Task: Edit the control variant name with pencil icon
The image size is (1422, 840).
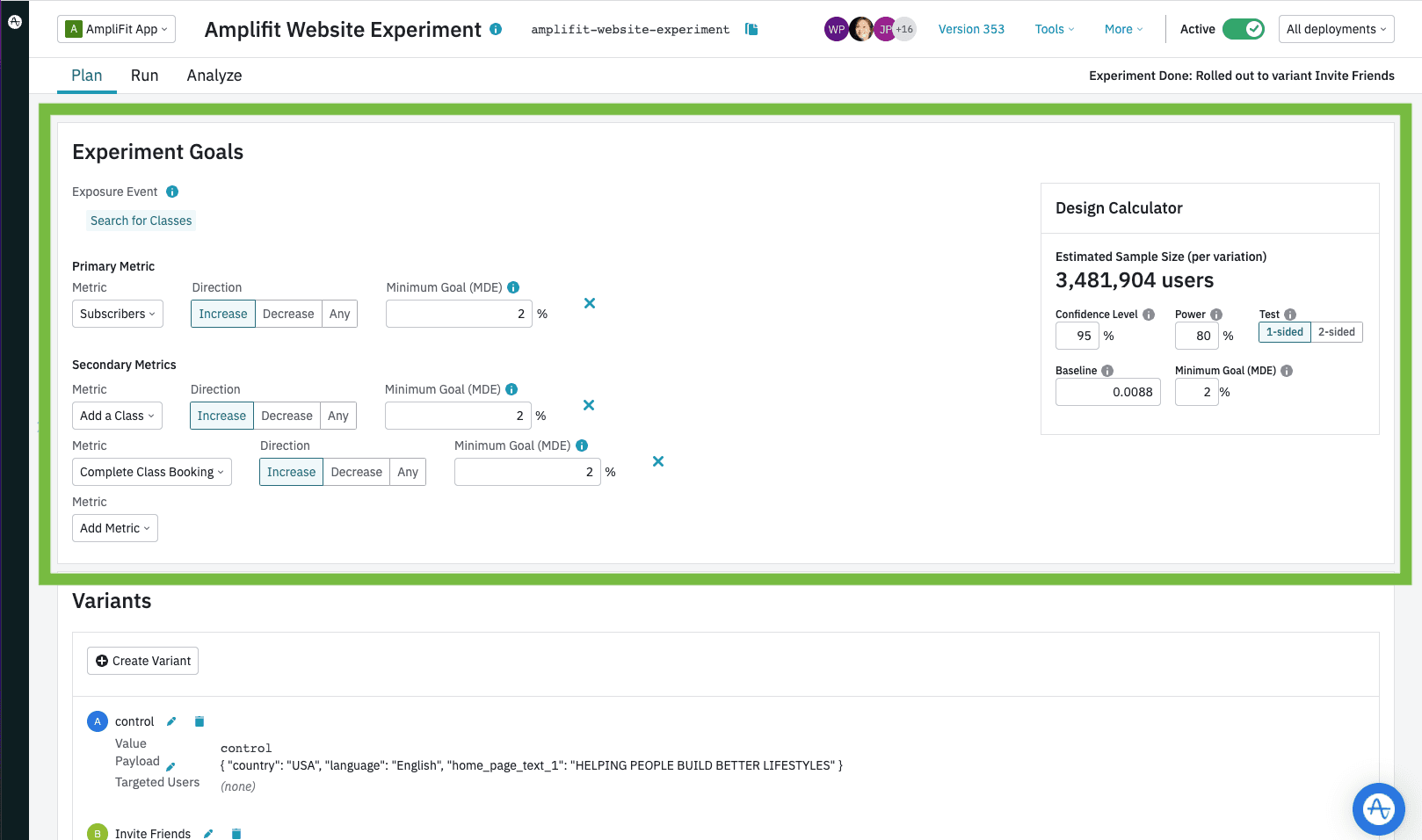Action: point(170,721)
